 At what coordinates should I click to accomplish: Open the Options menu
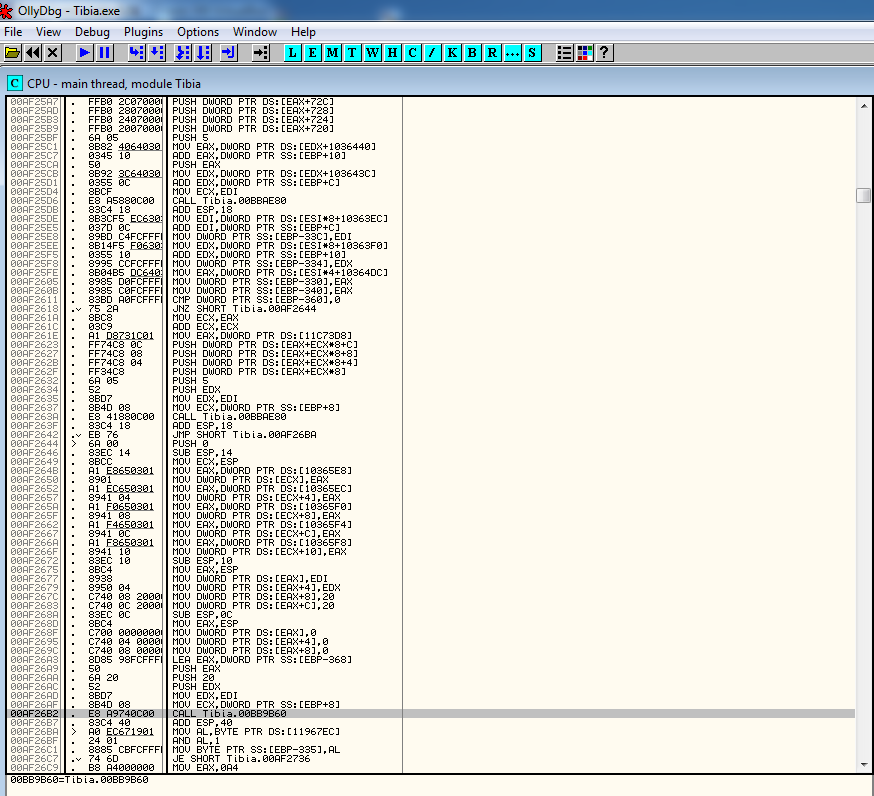pyautogui.click(x=198, y=32)
